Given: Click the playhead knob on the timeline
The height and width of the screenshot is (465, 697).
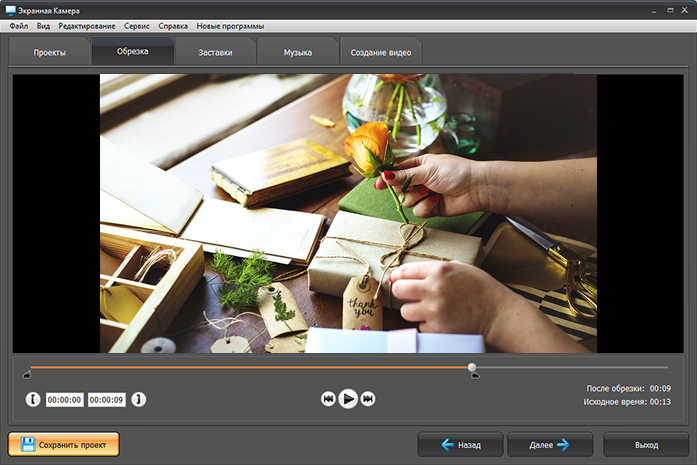Looking at the screenshot, I should (472, 367).
